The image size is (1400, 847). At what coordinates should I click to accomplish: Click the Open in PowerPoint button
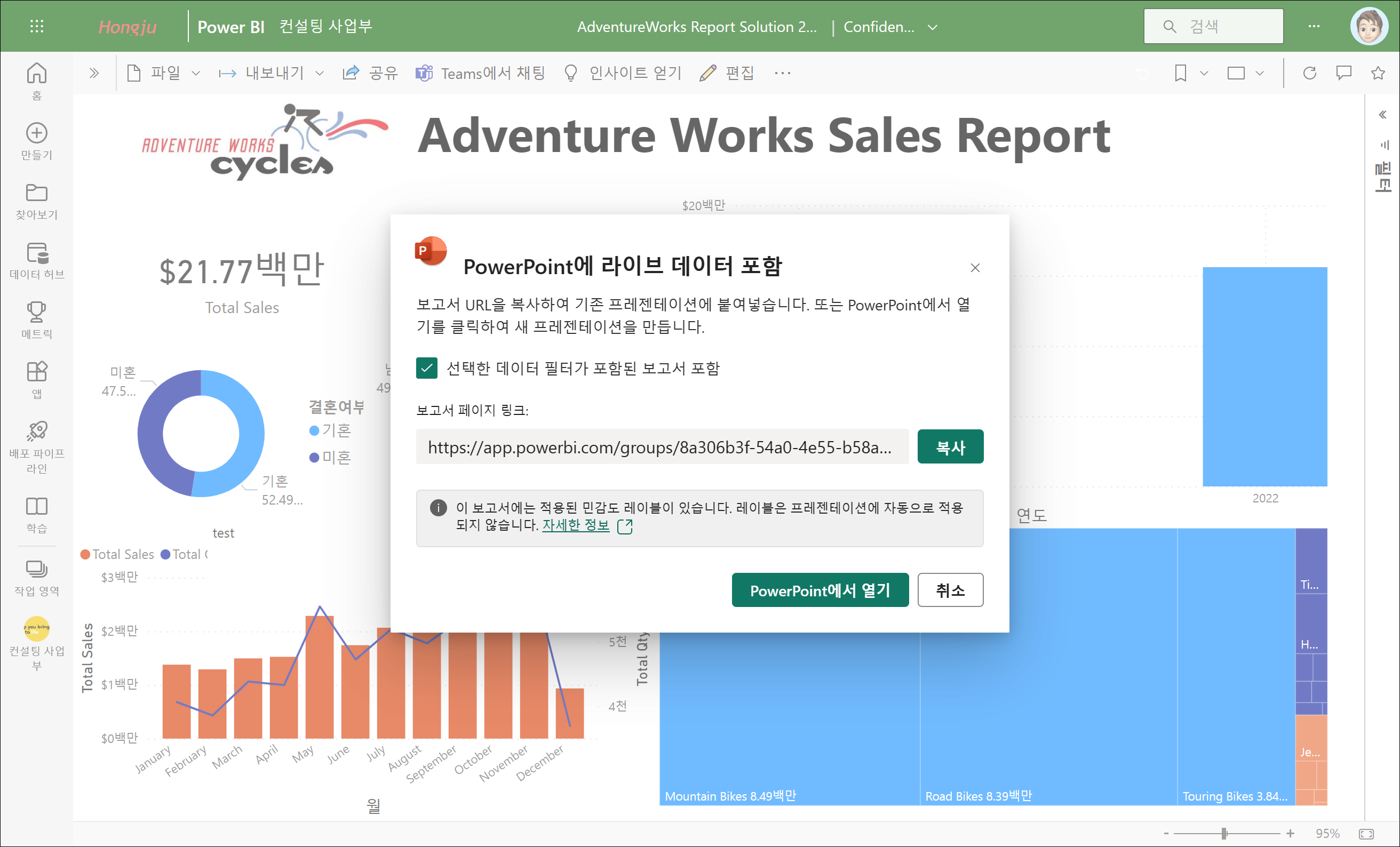tap(820, 590)
